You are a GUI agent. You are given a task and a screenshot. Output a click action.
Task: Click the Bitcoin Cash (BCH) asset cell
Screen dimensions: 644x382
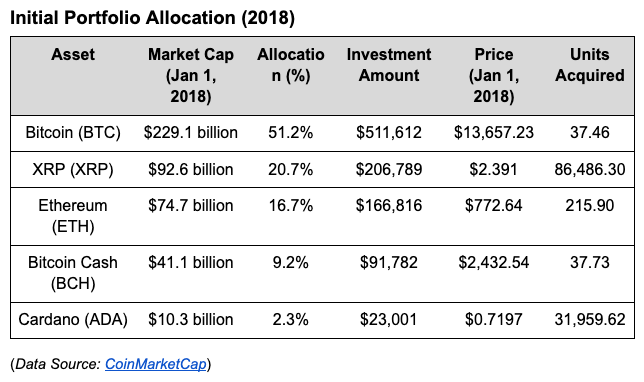click(x=73, y=273)
